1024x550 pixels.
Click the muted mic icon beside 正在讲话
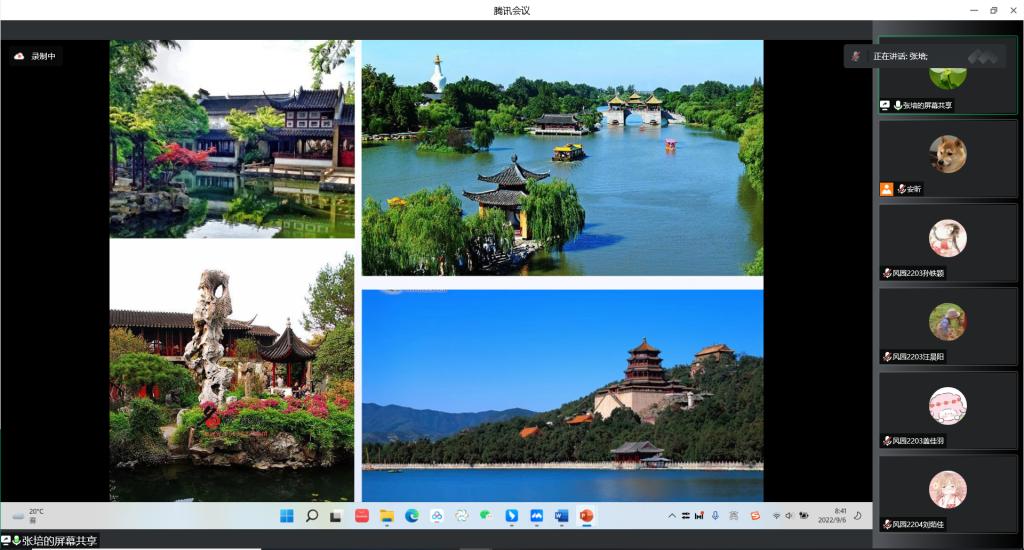(x=855, y=57)
